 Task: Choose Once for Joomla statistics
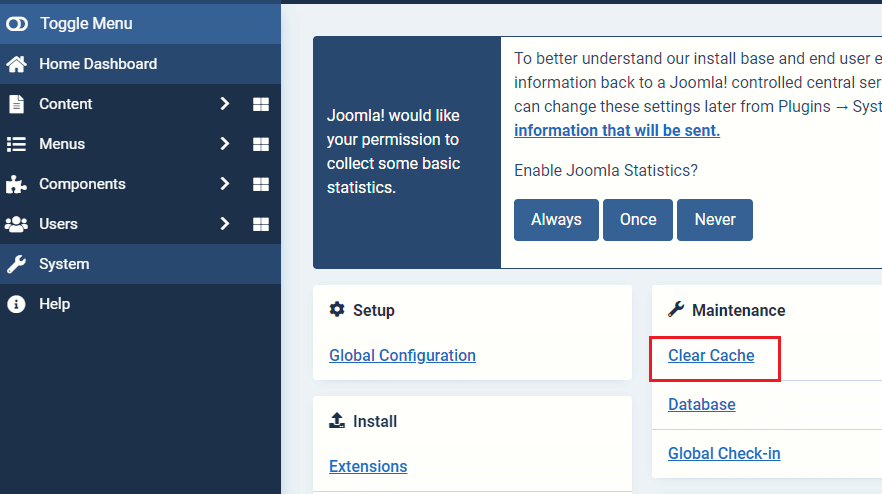[x=637, y=220]
